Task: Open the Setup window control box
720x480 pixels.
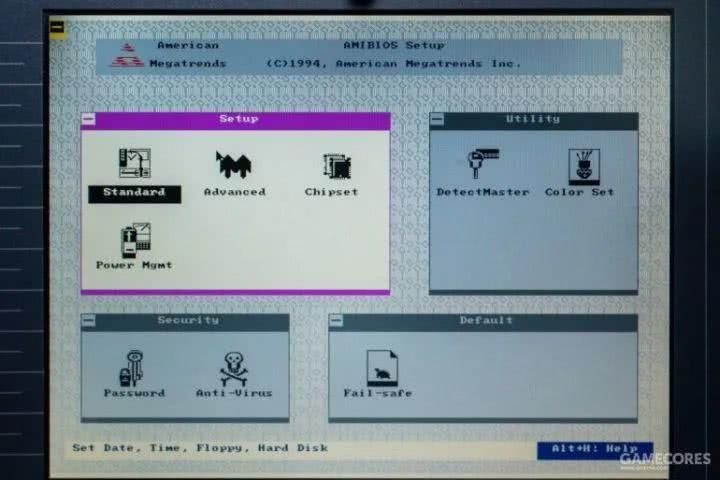Action: click(x=89, y=119)
